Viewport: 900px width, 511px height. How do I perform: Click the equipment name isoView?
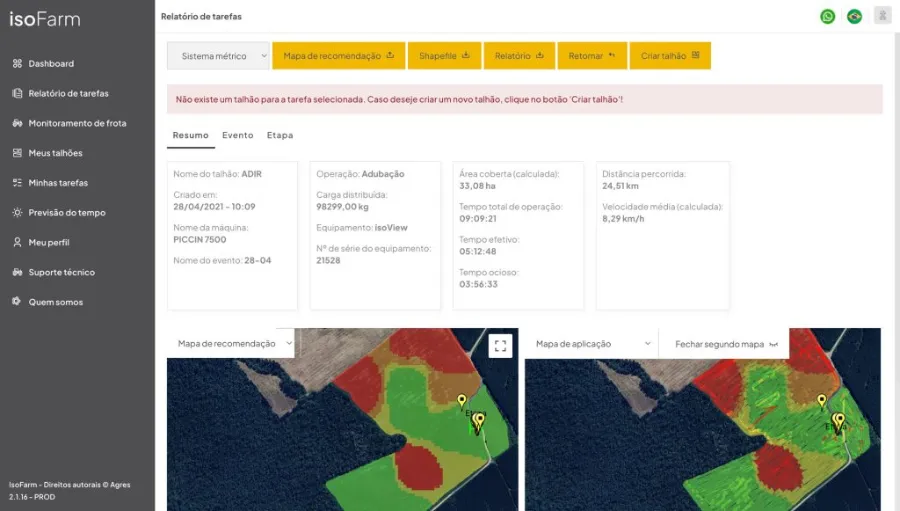(391, 228)
